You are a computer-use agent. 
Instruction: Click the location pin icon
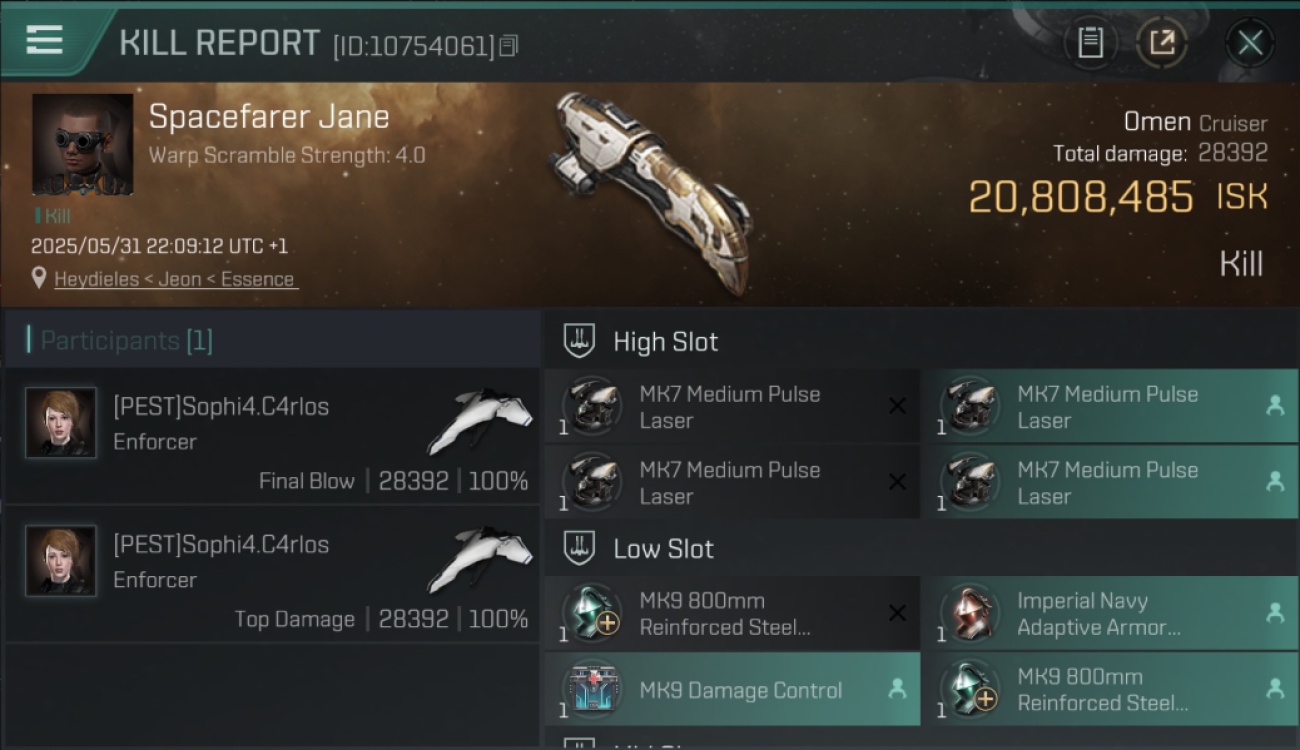pyautogui.click(x=39, y=278)
